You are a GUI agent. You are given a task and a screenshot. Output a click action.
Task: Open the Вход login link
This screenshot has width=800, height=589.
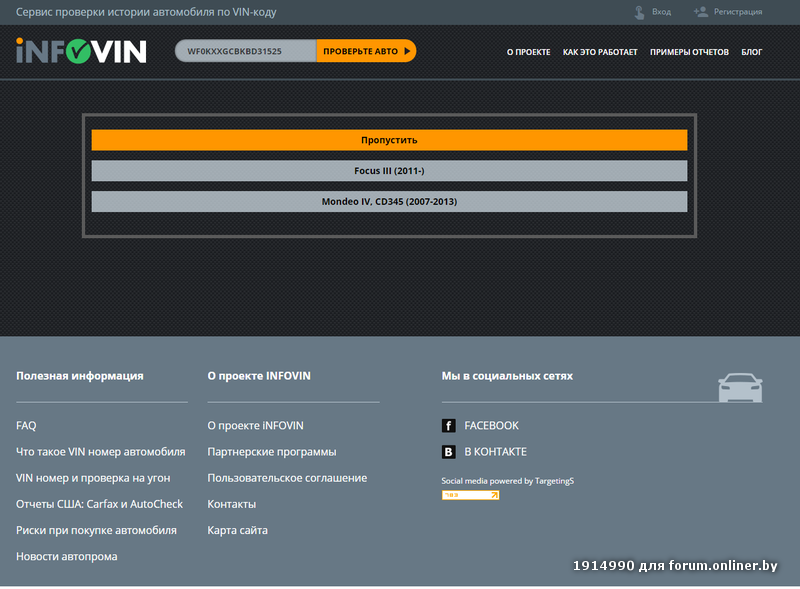[x=661, y=12]
